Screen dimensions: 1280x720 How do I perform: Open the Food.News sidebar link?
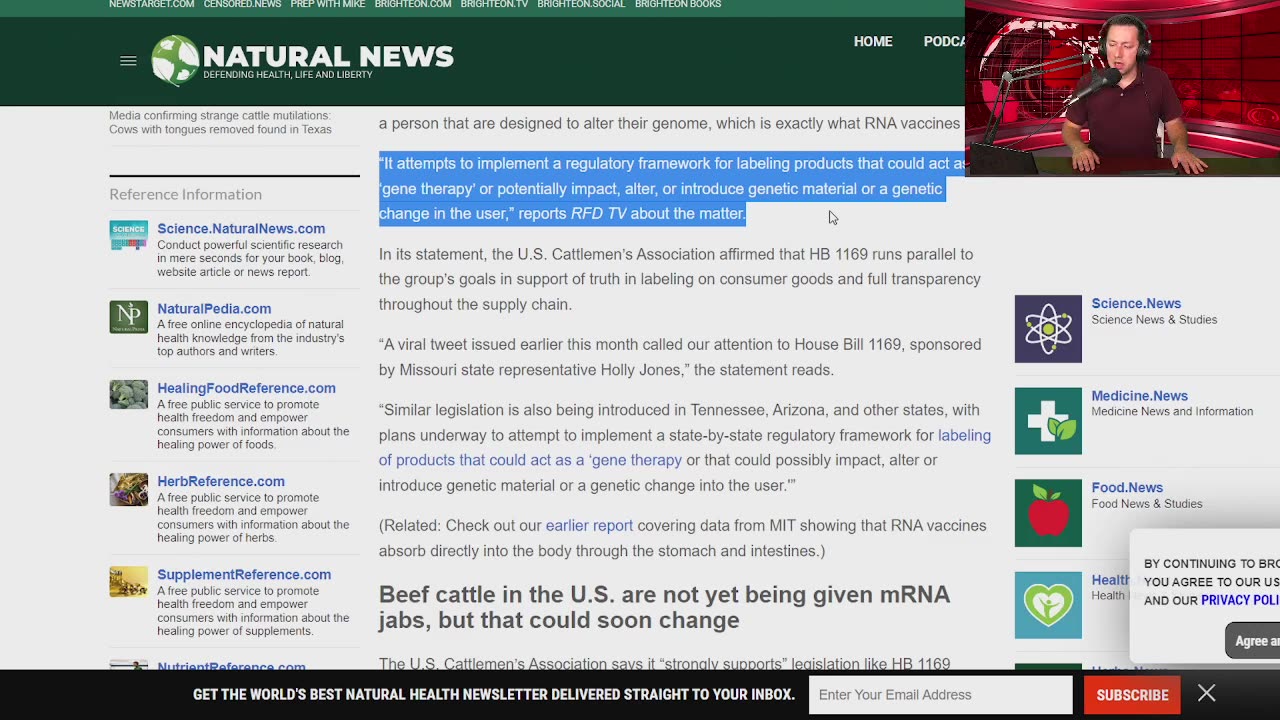point(1127,487)
